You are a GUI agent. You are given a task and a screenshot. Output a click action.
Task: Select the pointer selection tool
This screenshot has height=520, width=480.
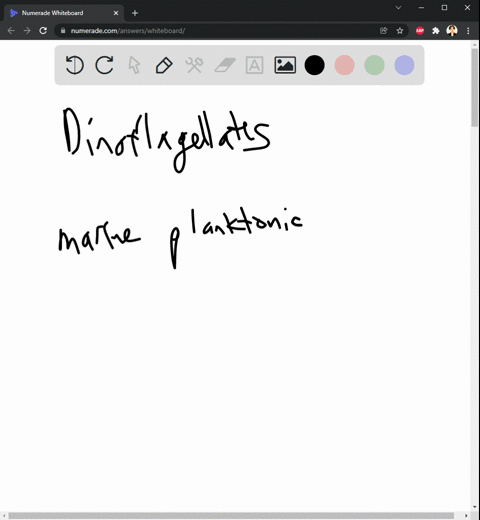134,65
